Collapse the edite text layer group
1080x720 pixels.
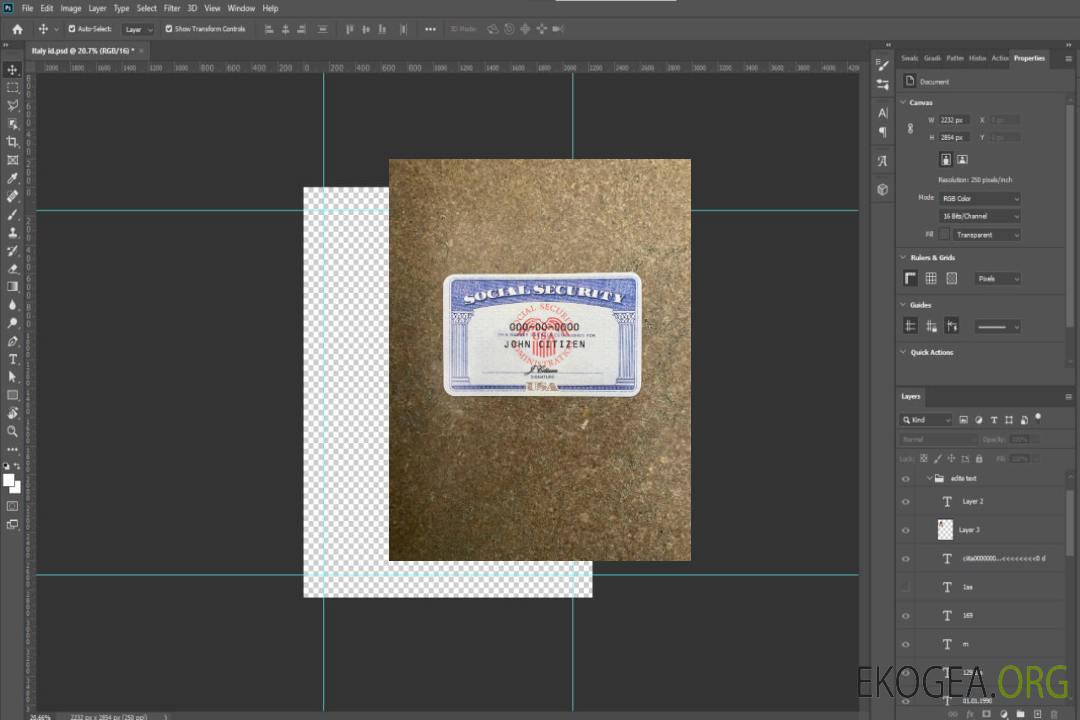click(929, 479)
